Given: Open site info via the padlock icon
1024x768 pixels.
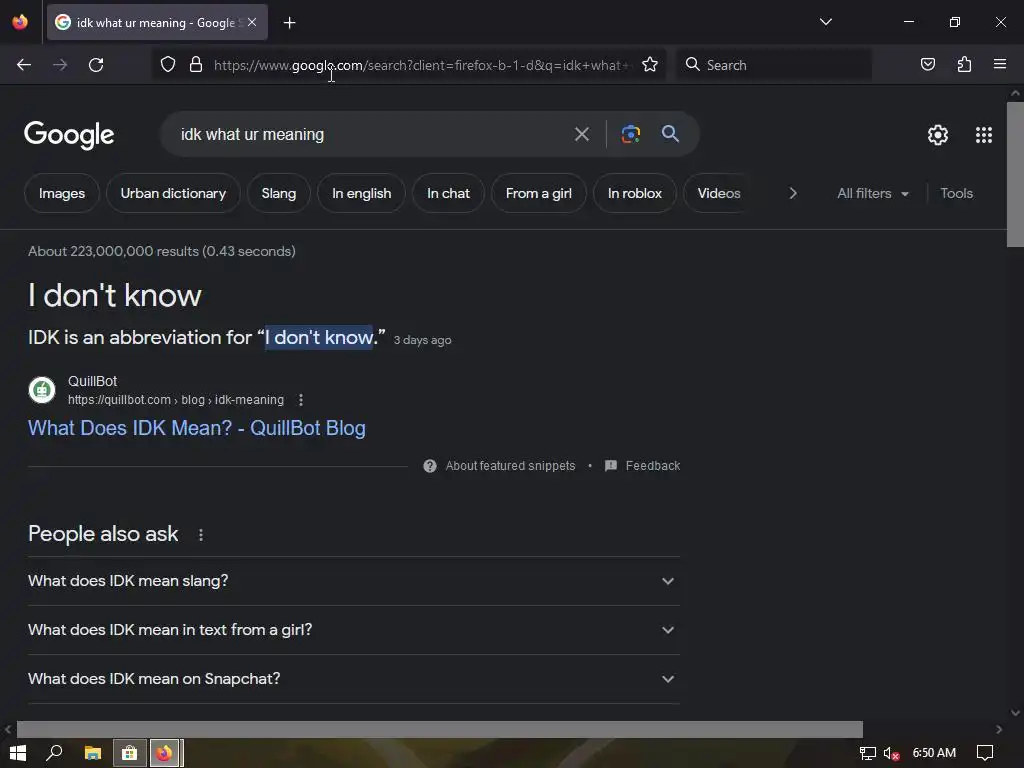Looking at the screenshot, I should tap(195, 65).
